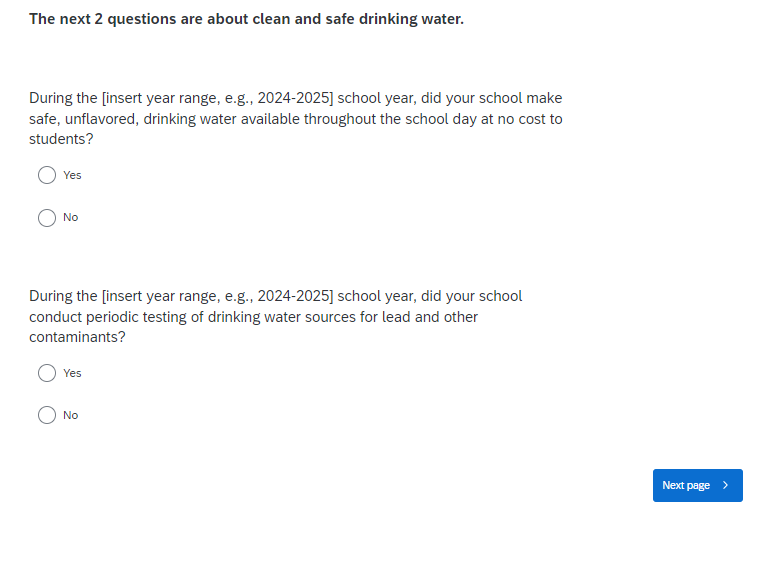Click the "Next page" text on the blue button

pyautogui.click(x=686, y=485)
